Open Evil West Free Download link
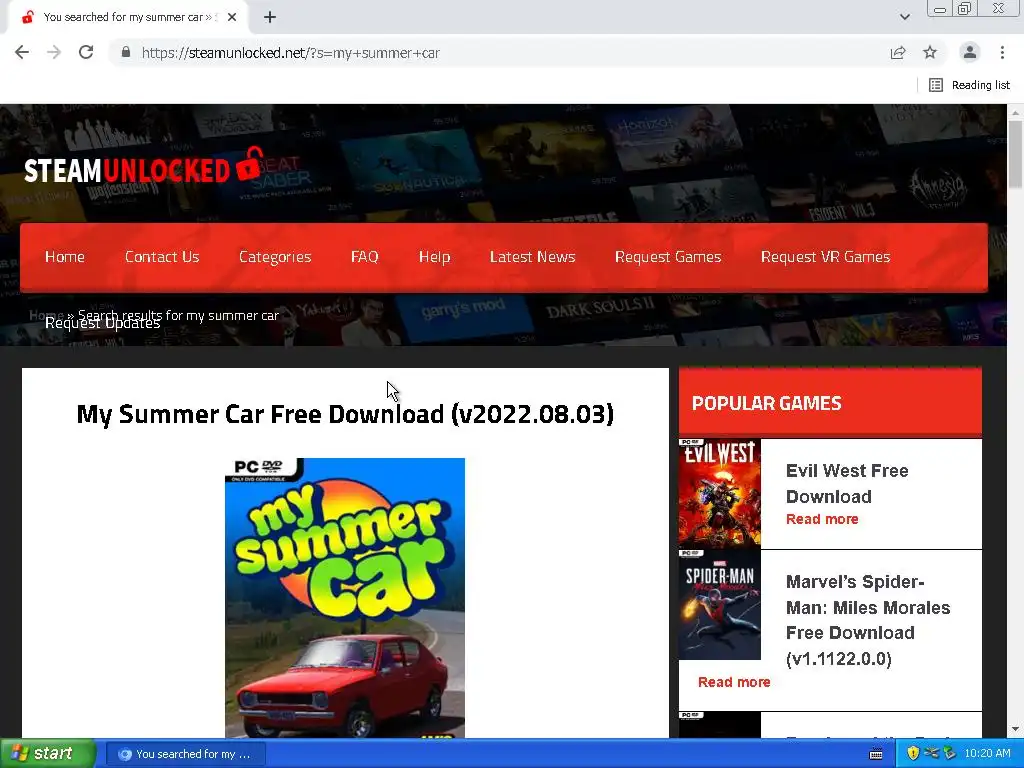 tap(847, 483)
